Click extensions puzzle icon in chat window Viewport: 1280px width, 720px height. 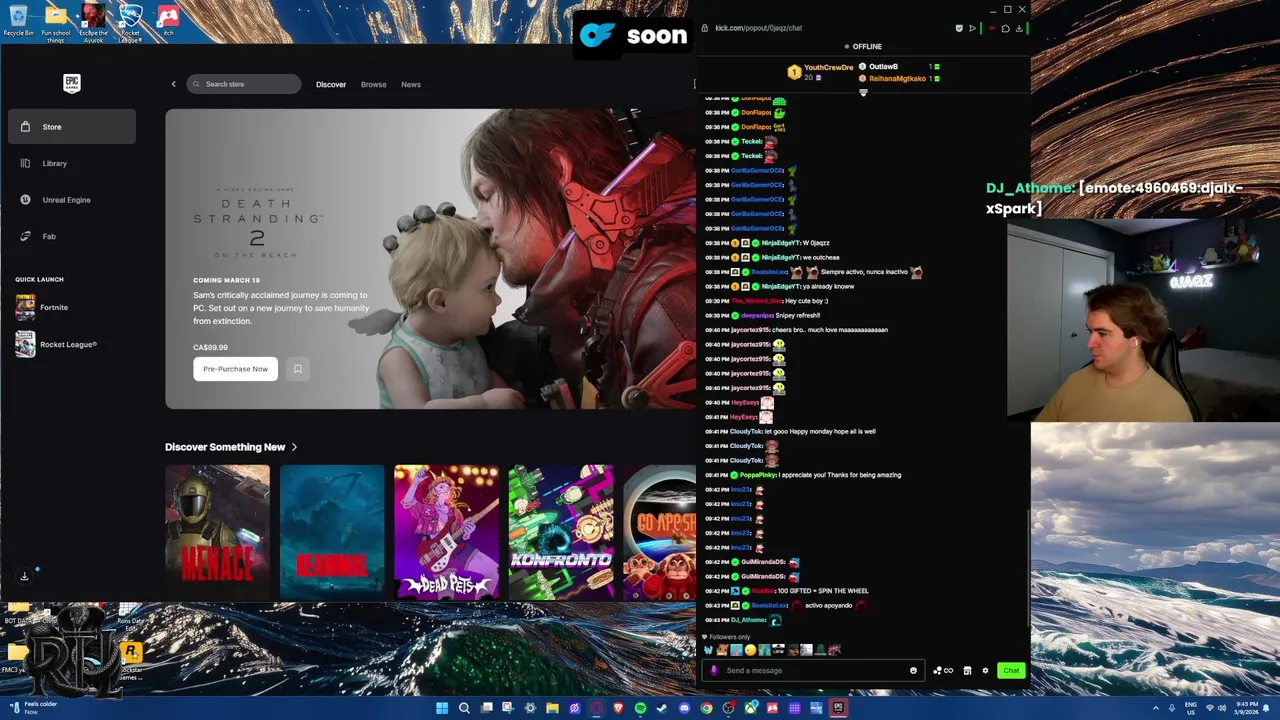tap(1005, 28)
